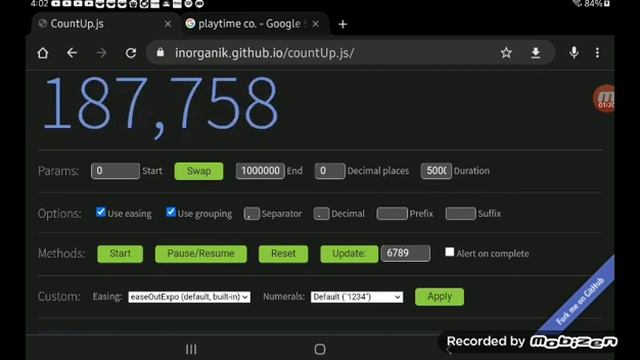
Task: Tap the browser home icon
Action: tap(43, 53)
